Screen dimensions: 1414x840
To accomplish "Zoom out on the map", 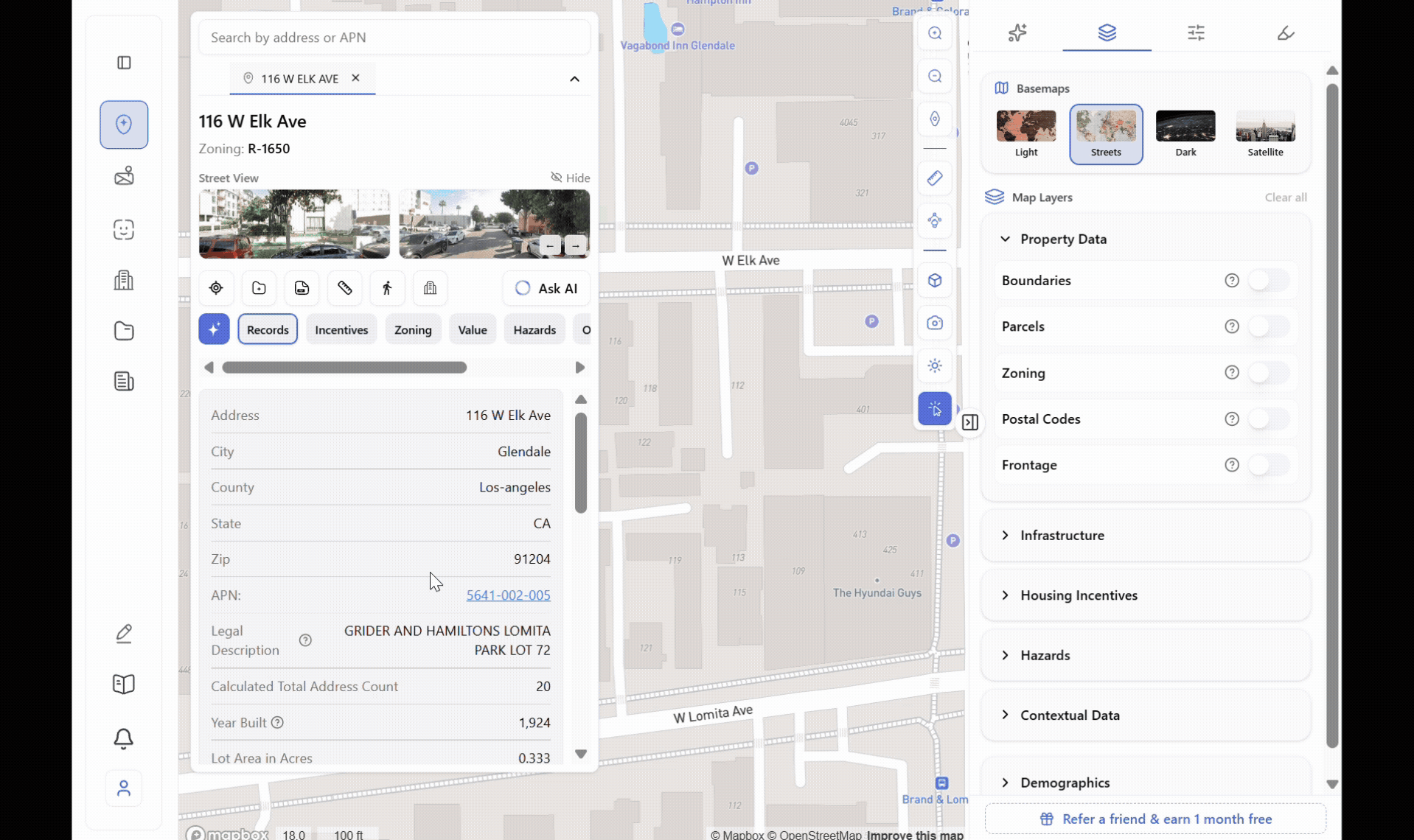I will [x=935, y=76].
